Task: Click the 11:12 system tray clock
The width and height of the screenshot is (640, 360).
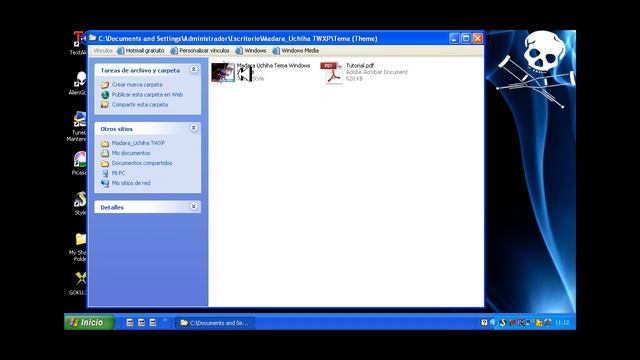Action: (x=562, y=322)
